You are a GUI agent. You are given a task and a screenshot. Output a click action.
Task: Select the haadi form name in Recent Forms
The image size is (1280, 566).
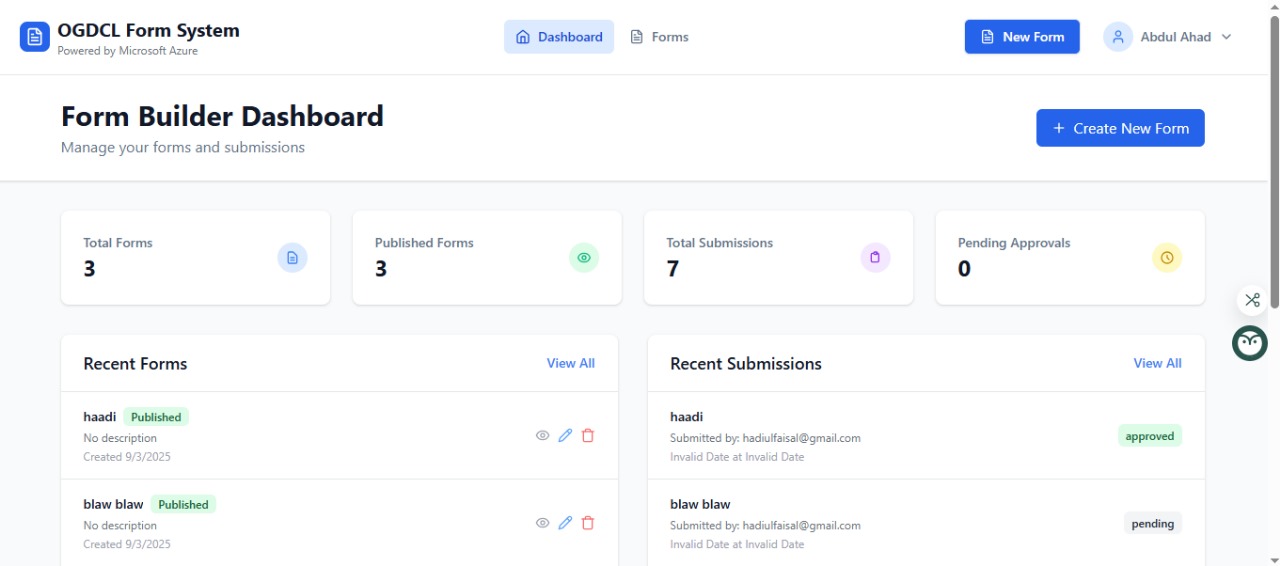click(x=100, y=417)
